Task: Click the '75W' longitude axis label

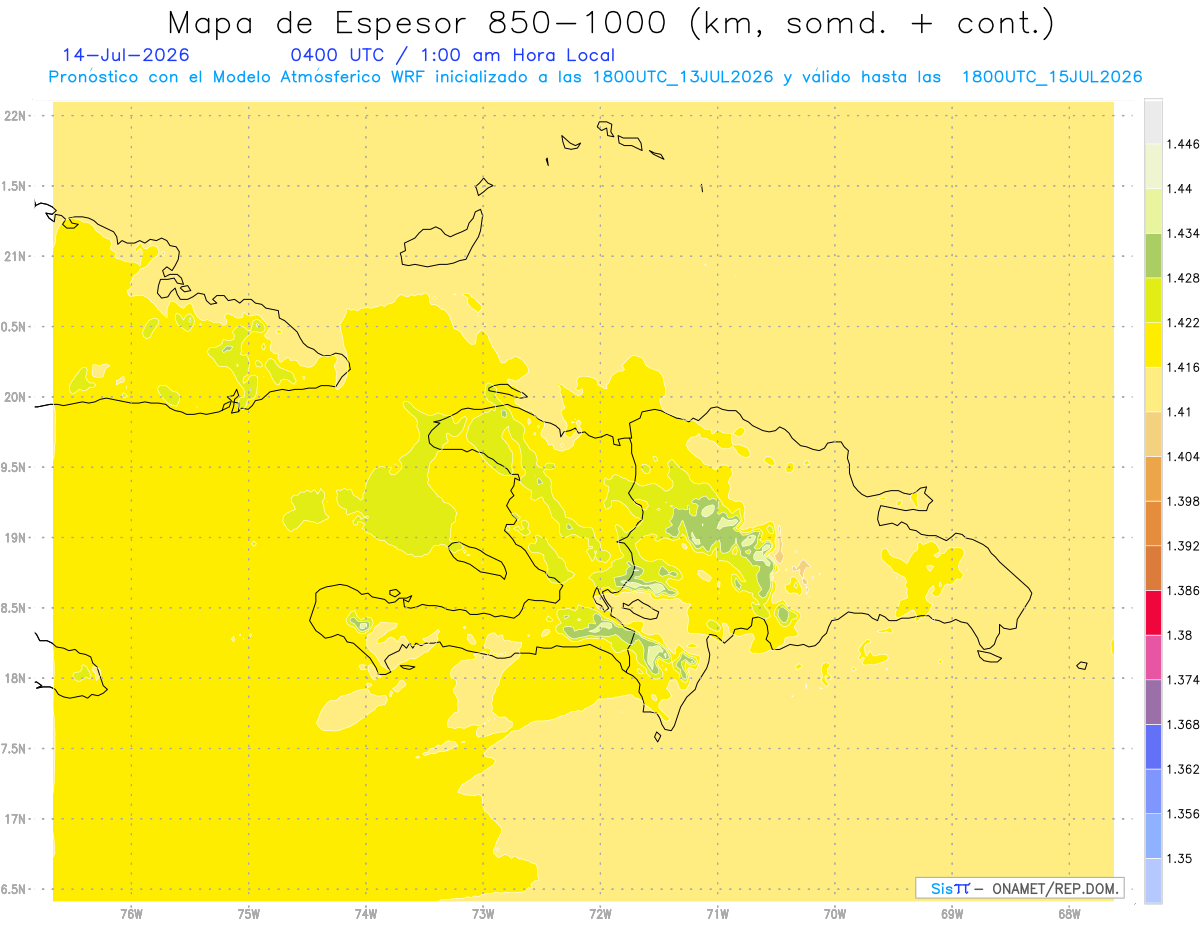Action: (249, 915)
